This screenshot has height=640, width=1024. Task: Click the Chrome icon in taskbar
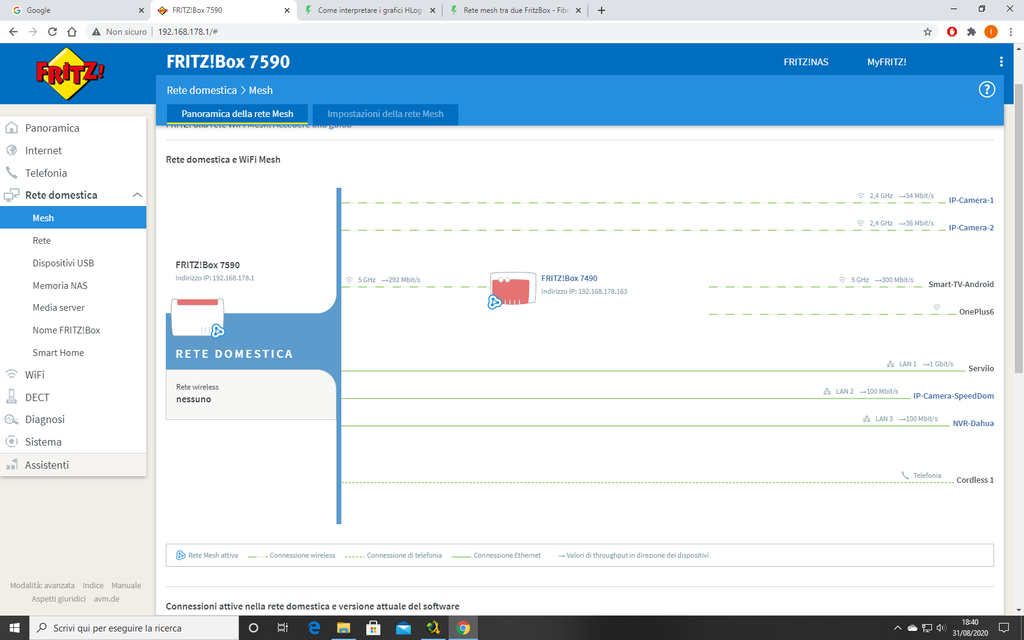(x=463, y=628)
